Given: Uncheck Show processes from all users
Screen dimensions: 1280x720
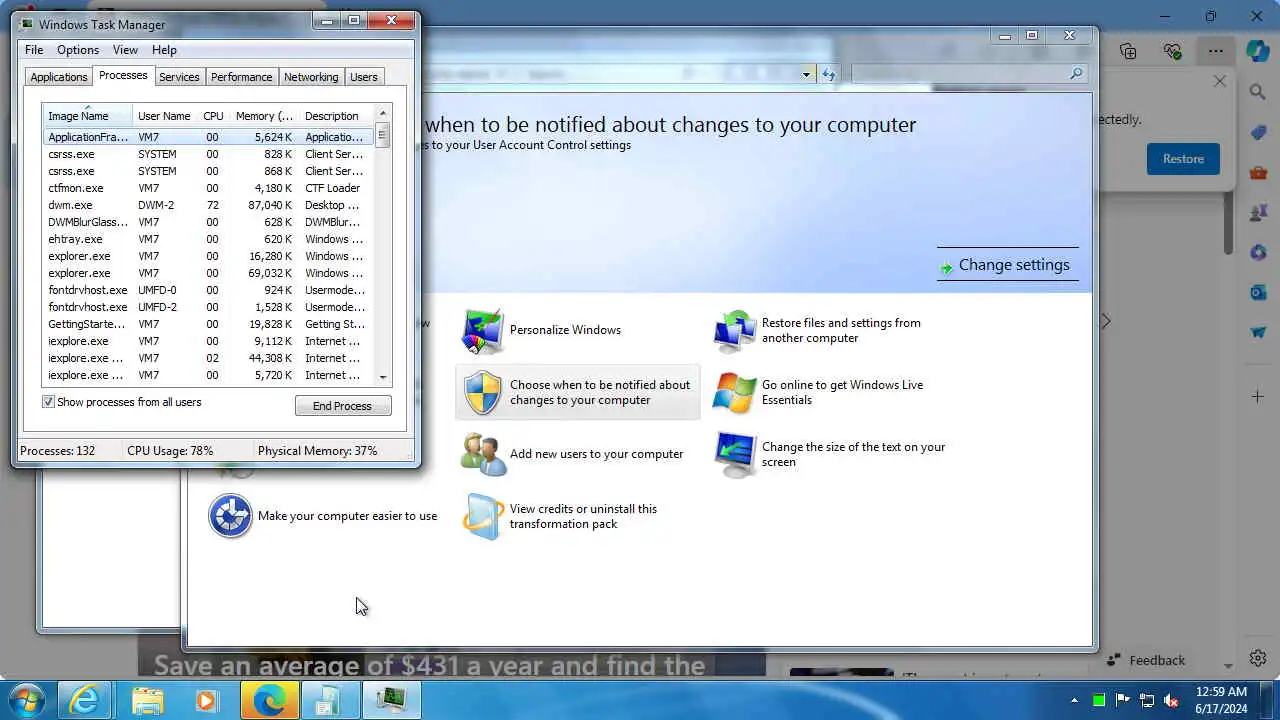Looking at the screenshot, I should pyautogui.click(x=48, y=402).
